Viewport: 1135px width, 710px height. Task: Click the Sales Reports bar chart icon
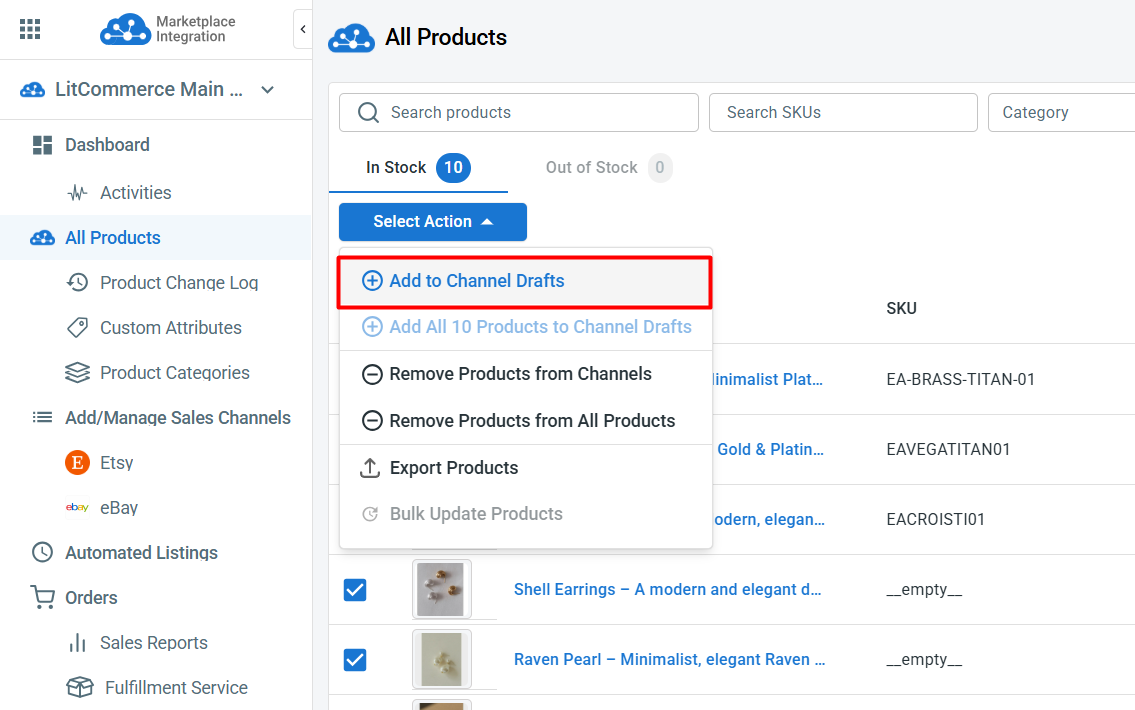pyautogui.click(x=77, y=643)
